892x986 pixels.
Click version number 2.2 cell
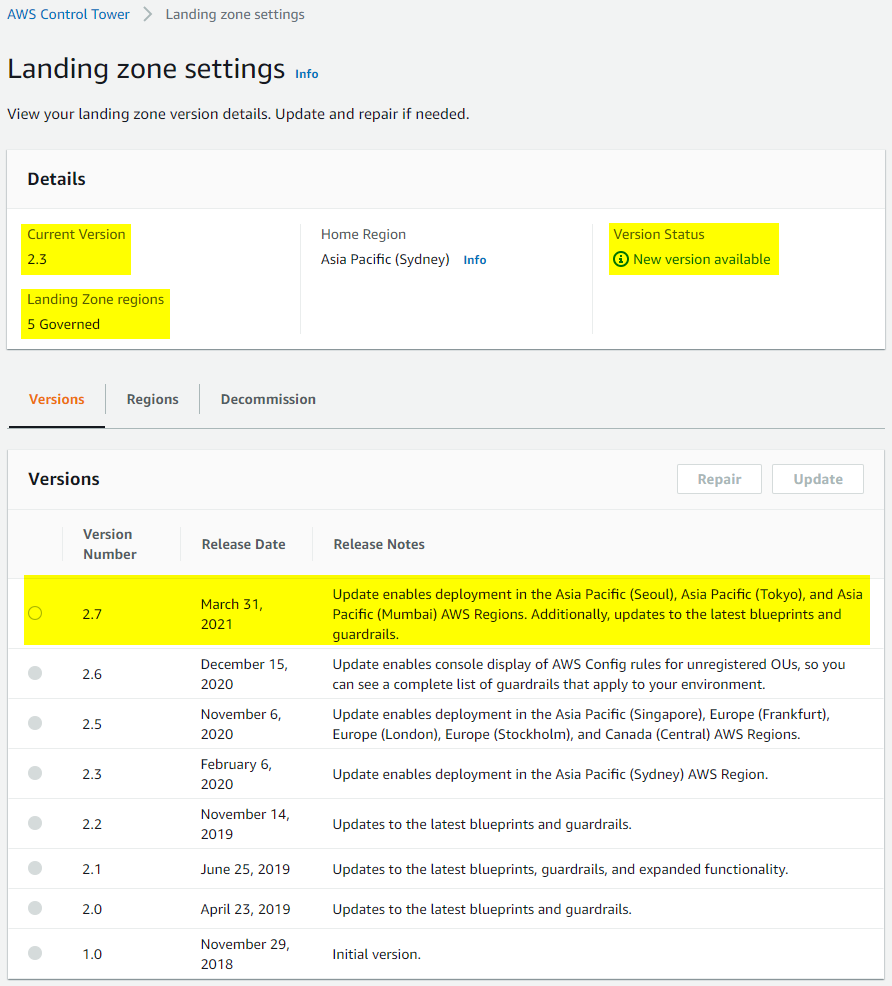[92, 824]
